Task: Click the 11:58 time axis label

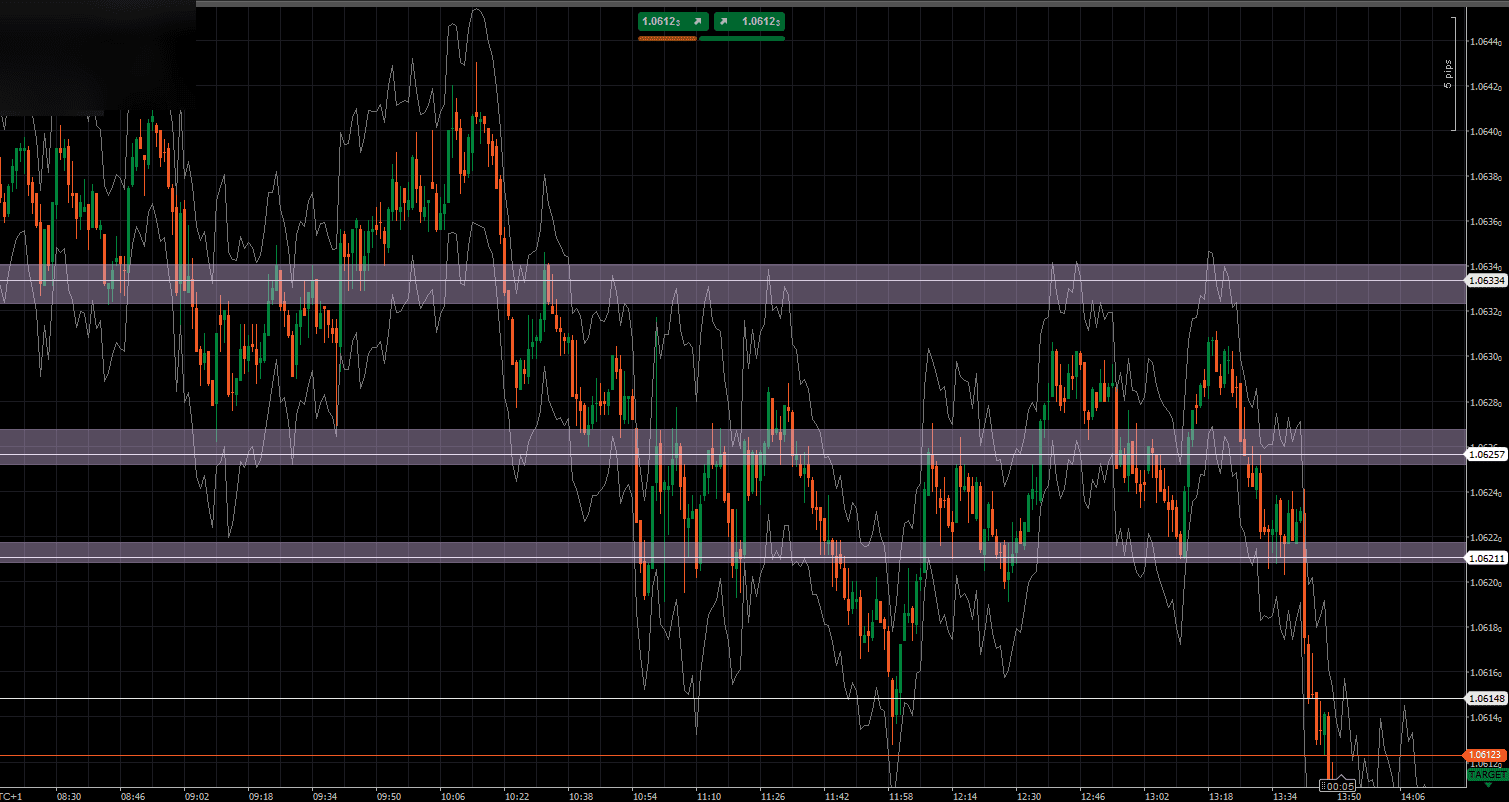Action: tap(901, 796)
